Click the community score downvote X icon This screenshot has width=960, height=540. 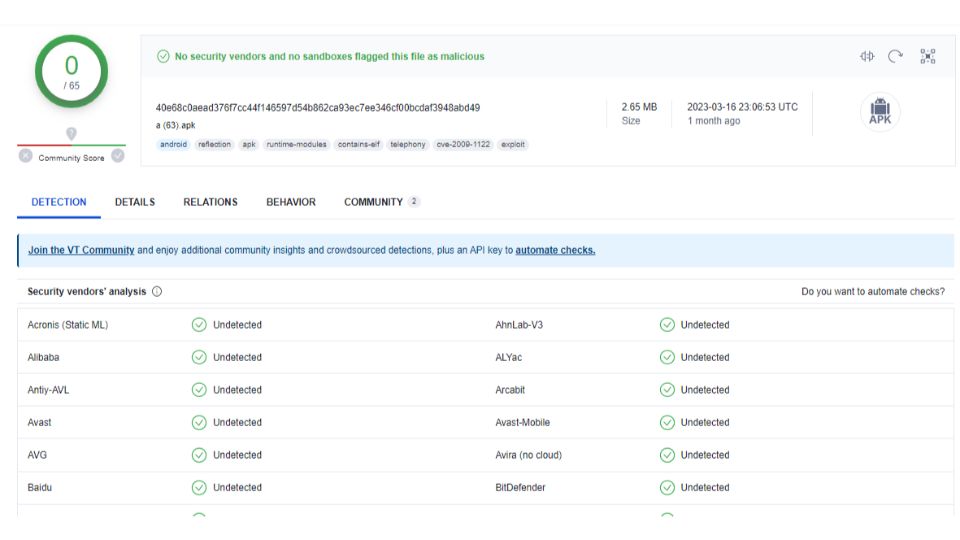[26, 156]
